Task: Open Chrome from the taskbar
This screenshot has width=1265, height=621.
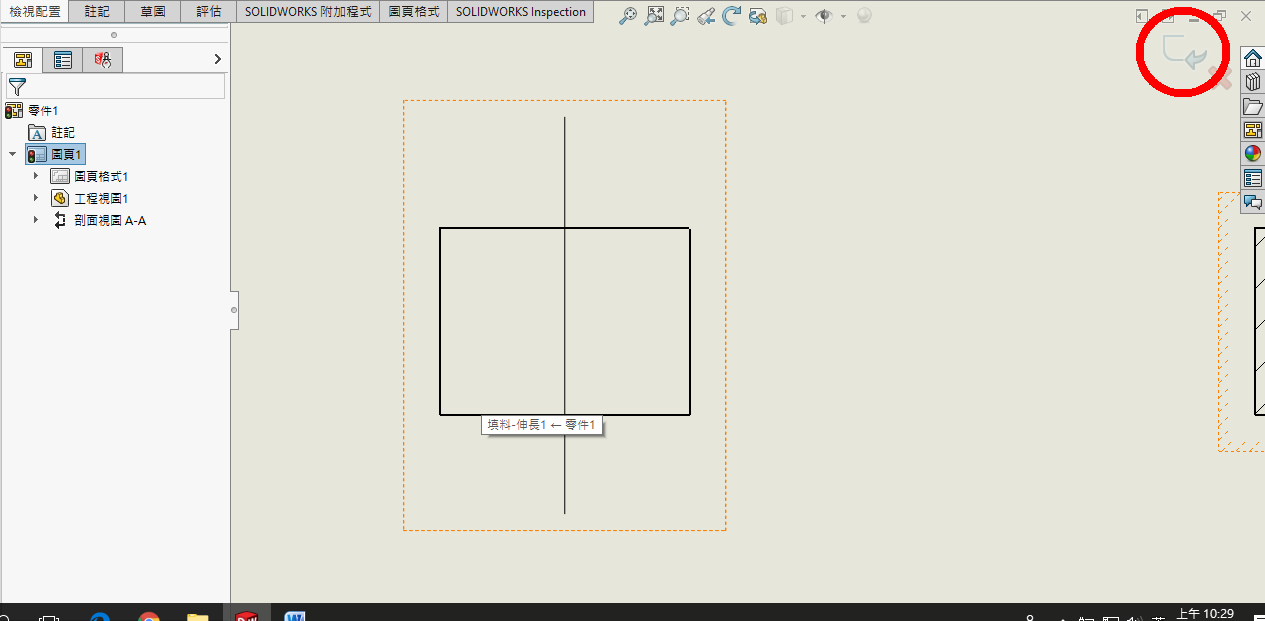Action: tap(149, 615)
